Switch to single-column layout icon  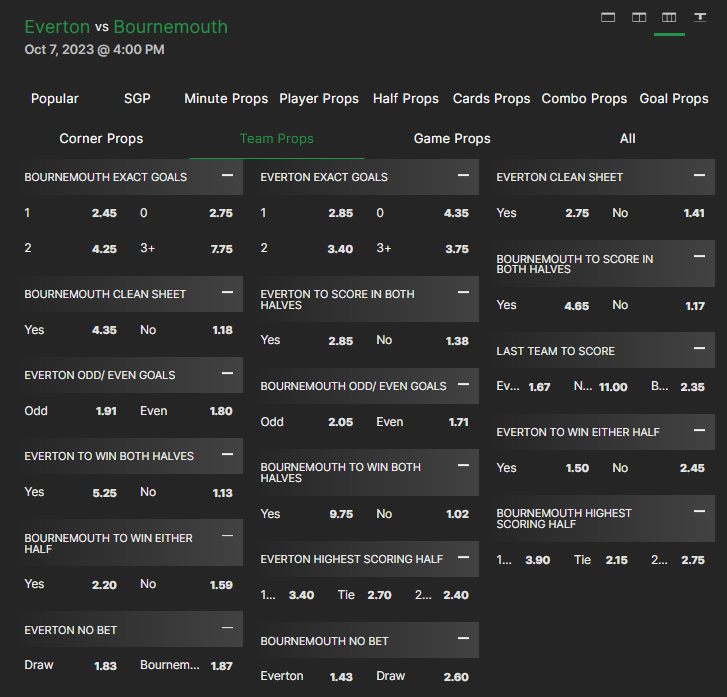(x=608, y=18)
